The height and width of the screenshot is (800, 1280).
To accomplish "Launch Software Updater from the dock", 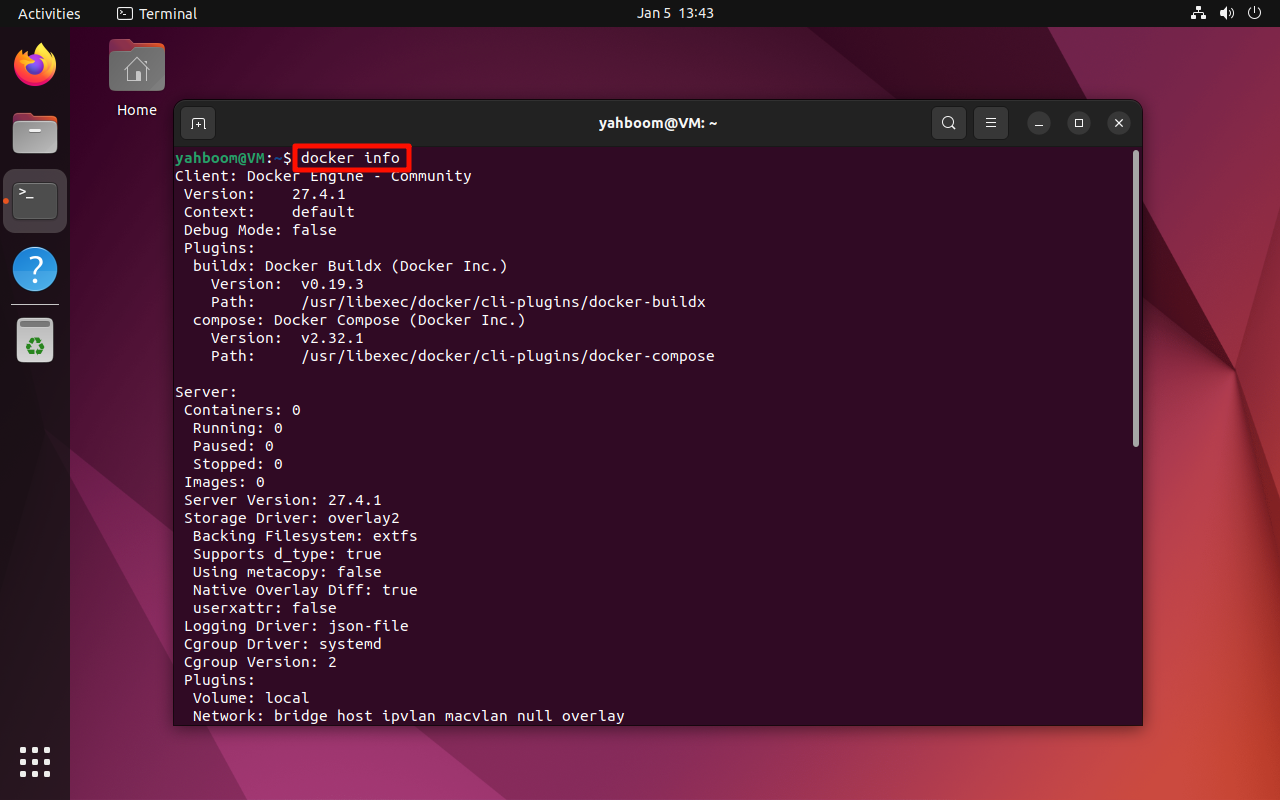I will tap(35, 339).
